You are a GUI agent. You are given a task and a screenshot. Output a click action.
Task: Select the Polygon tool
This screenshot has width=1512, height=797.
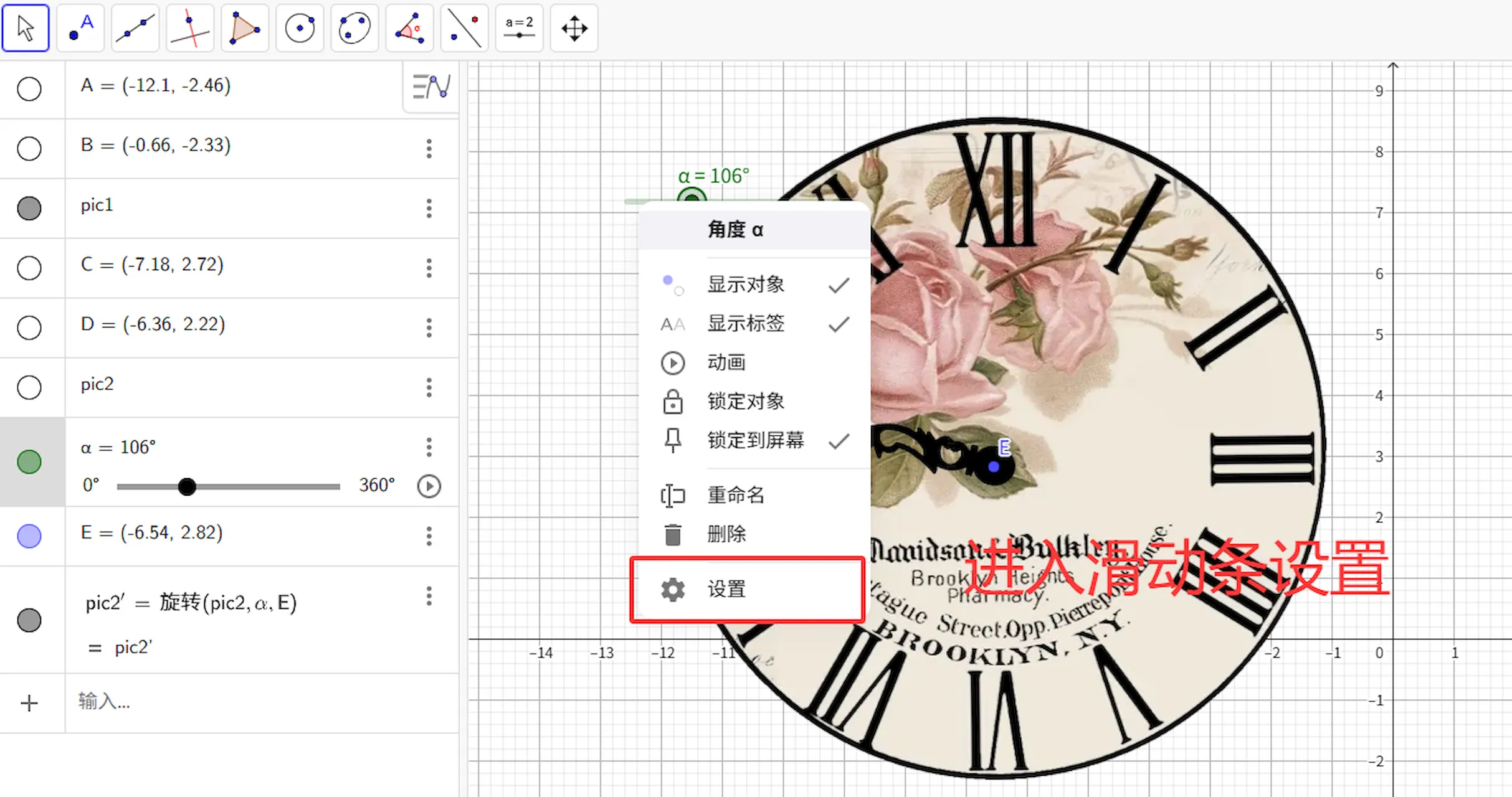point(245,29)
